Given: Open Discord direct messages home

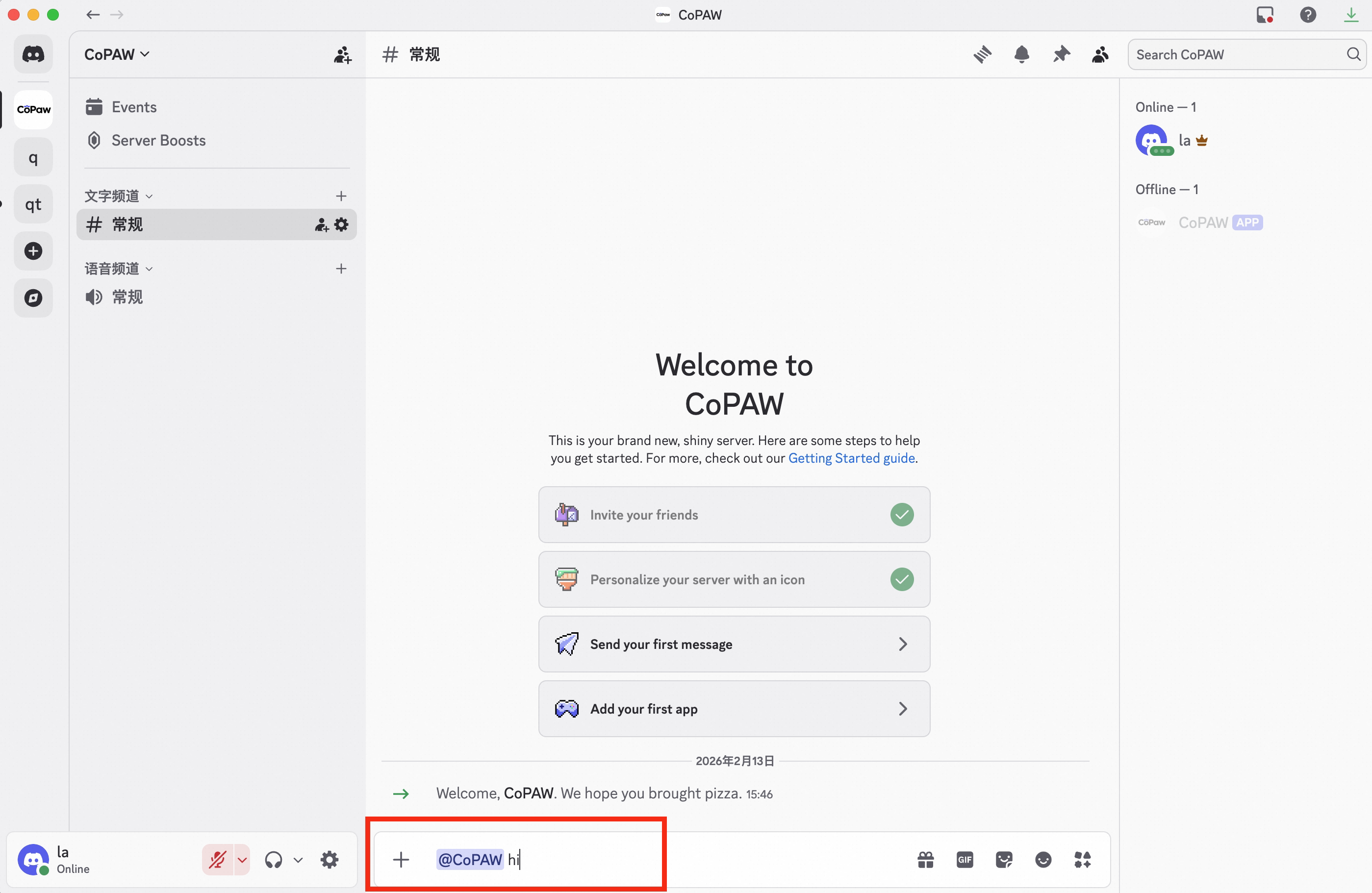Looking at the screenshot, I should [33, 55].
